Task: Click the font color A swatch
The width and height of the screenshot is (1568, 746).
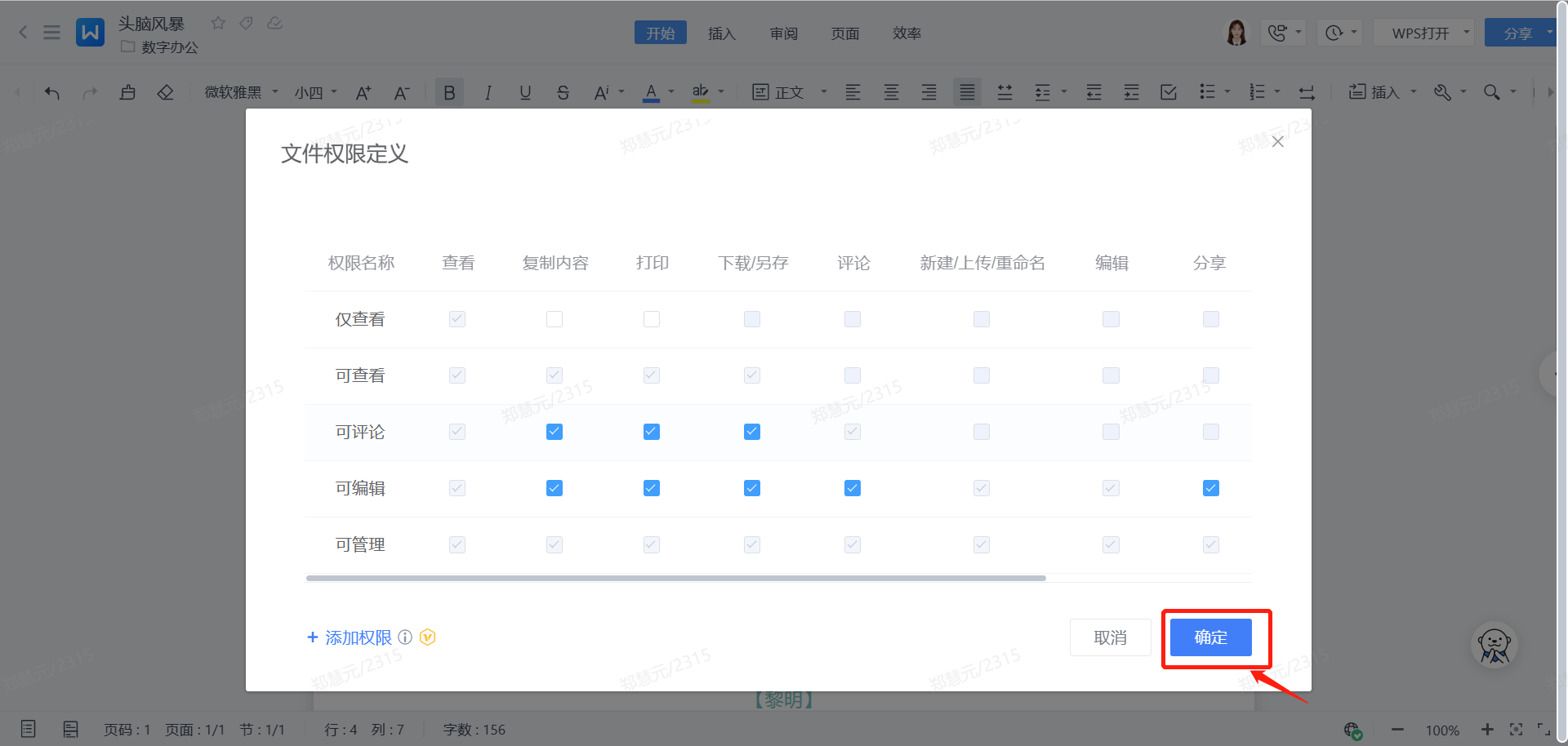Action: (651, 92)
